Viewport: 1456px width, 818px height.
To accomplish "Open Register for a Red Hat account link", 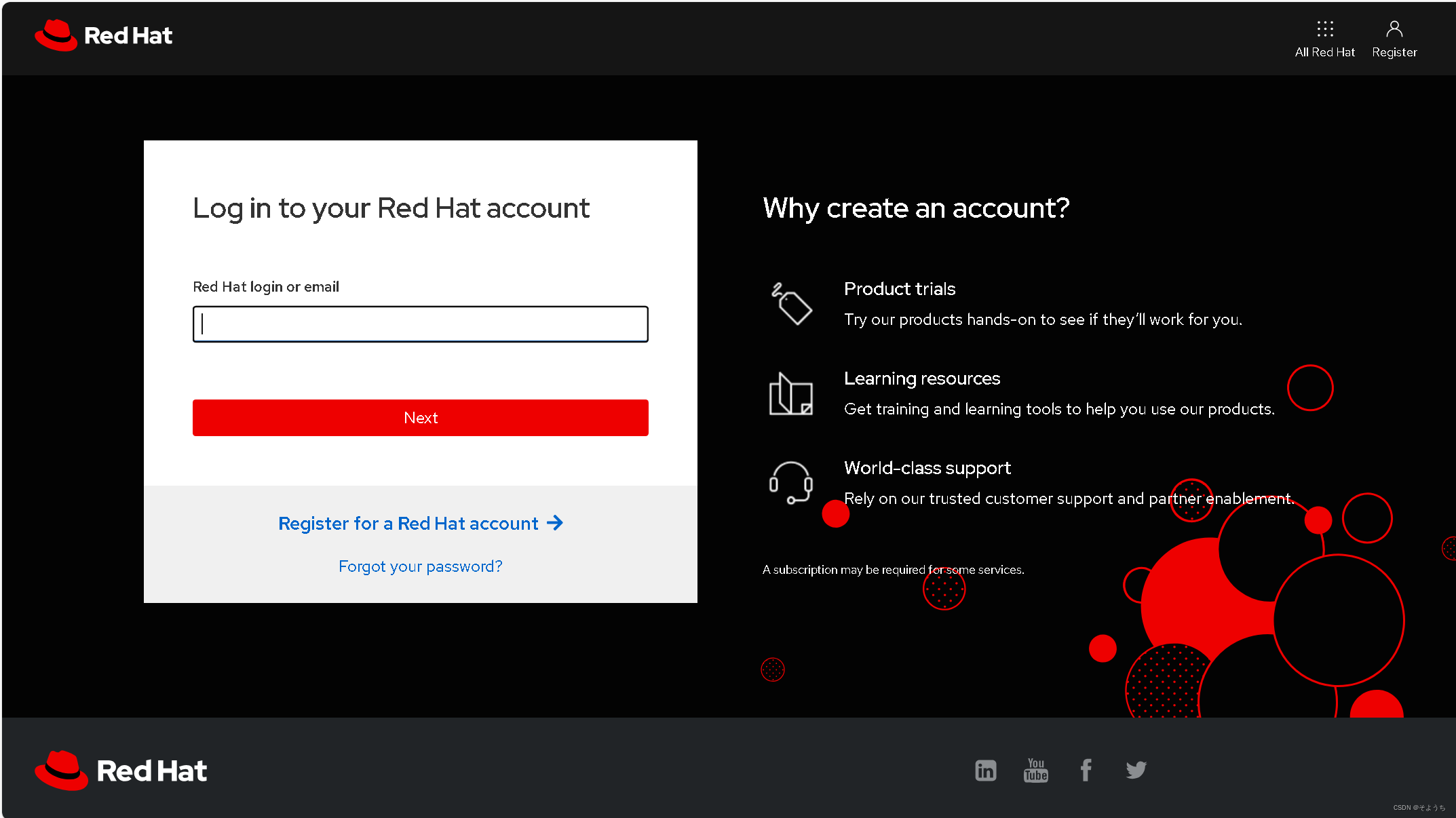I will pos(408,524).
